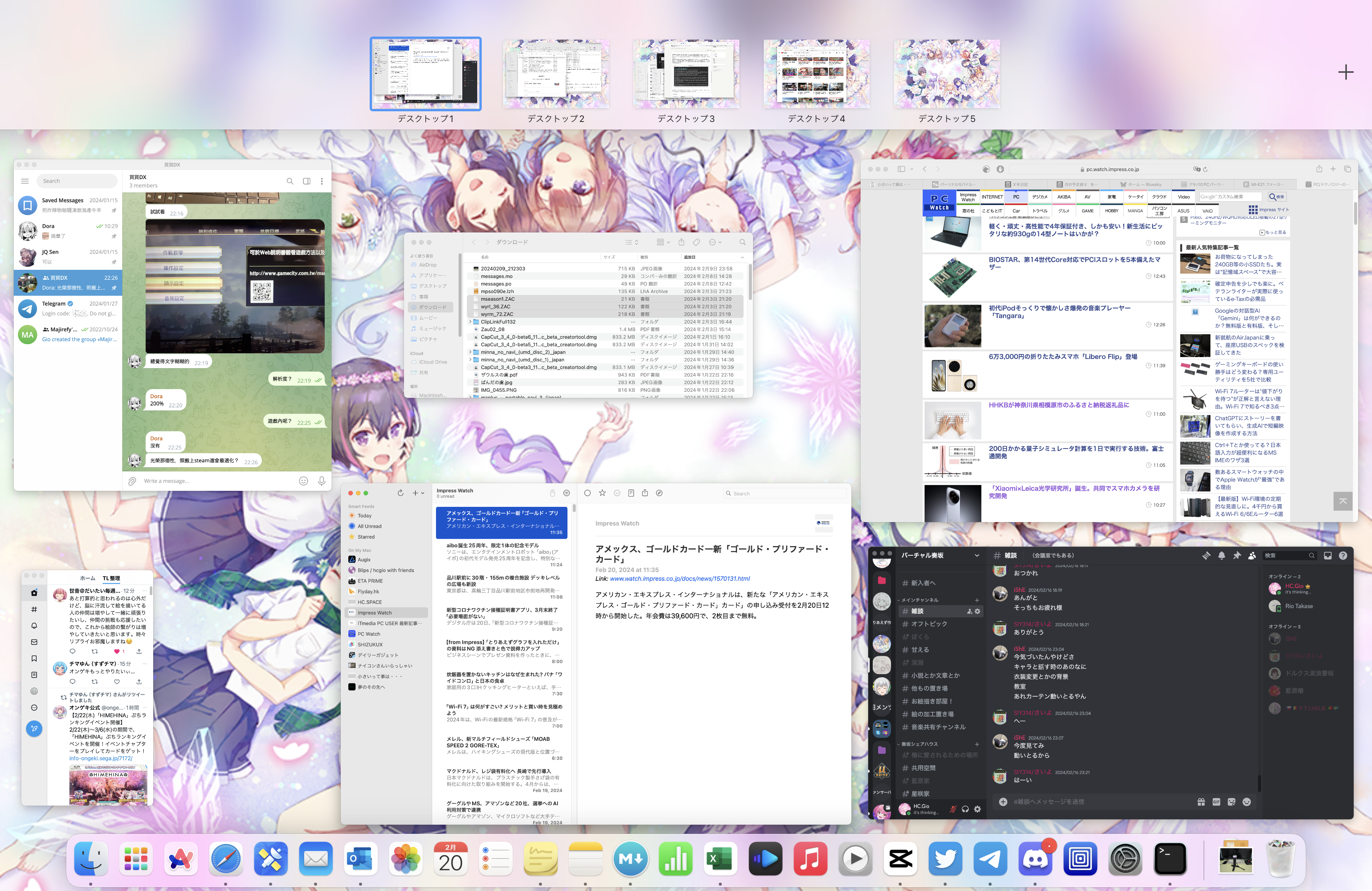
Task: Edit 雑談 channel settings gear in Discord
Action: (x=977, y=611)
